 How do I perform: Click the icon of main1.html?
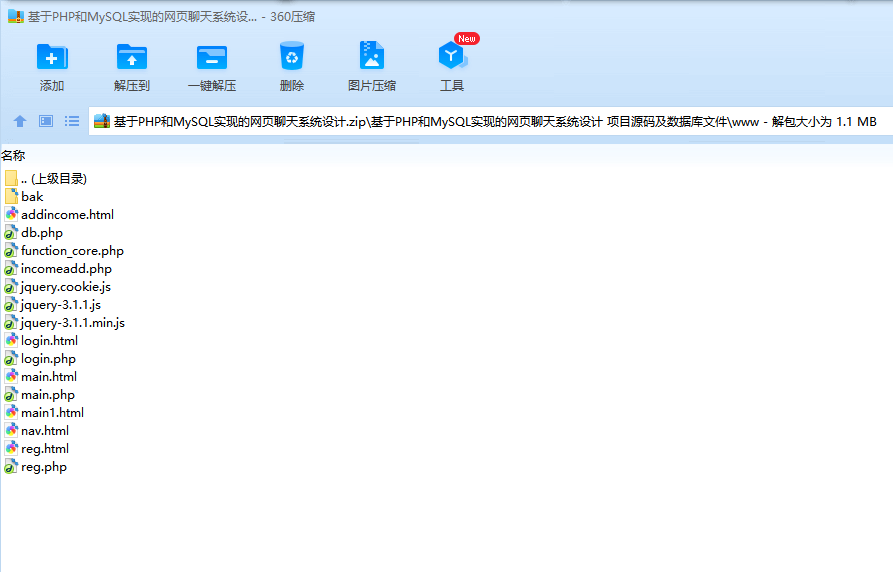coord(11,412)
